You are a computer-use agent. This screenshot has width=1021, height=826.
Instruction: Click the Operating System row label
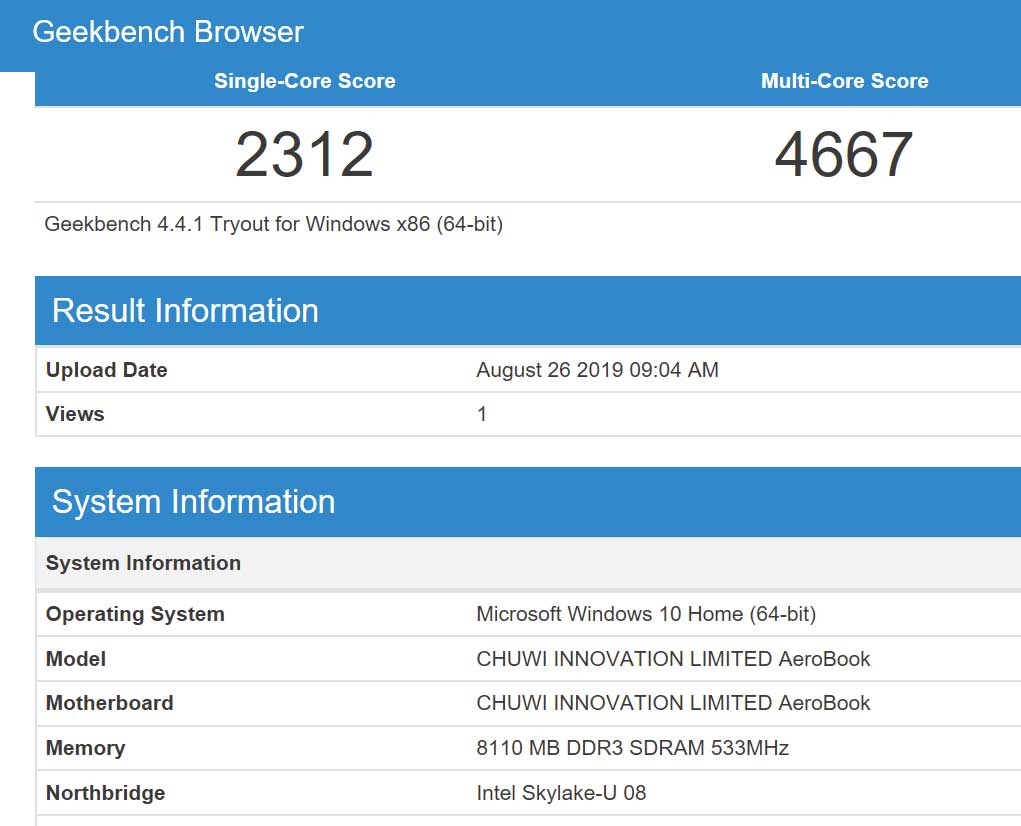point(135,614)
